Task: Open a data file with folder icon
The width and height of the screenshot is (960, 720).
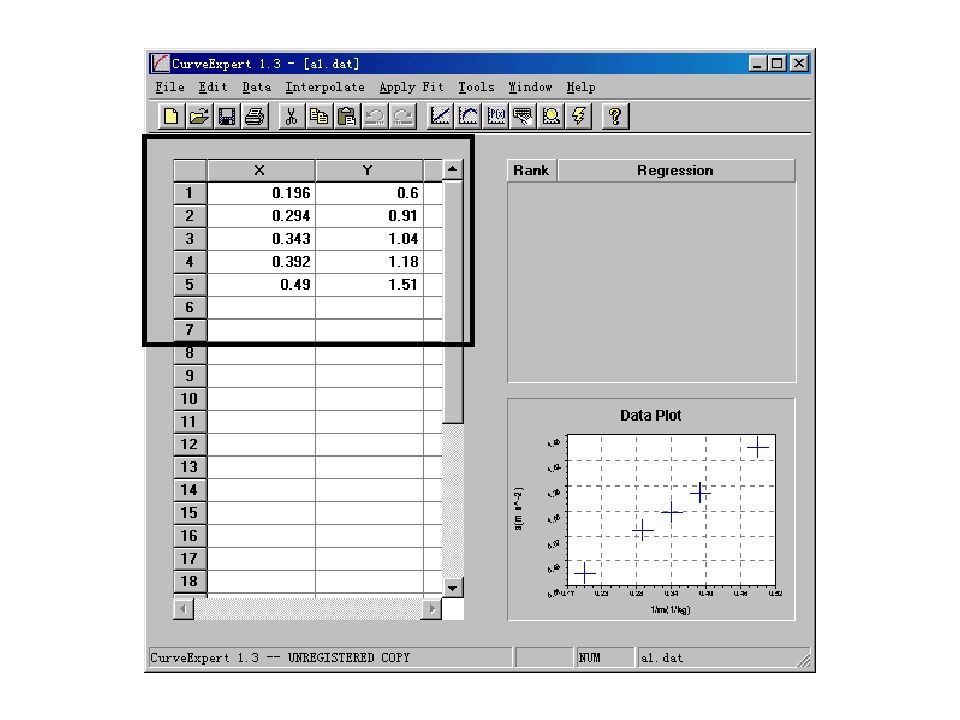Action: [x=198, y=117]
